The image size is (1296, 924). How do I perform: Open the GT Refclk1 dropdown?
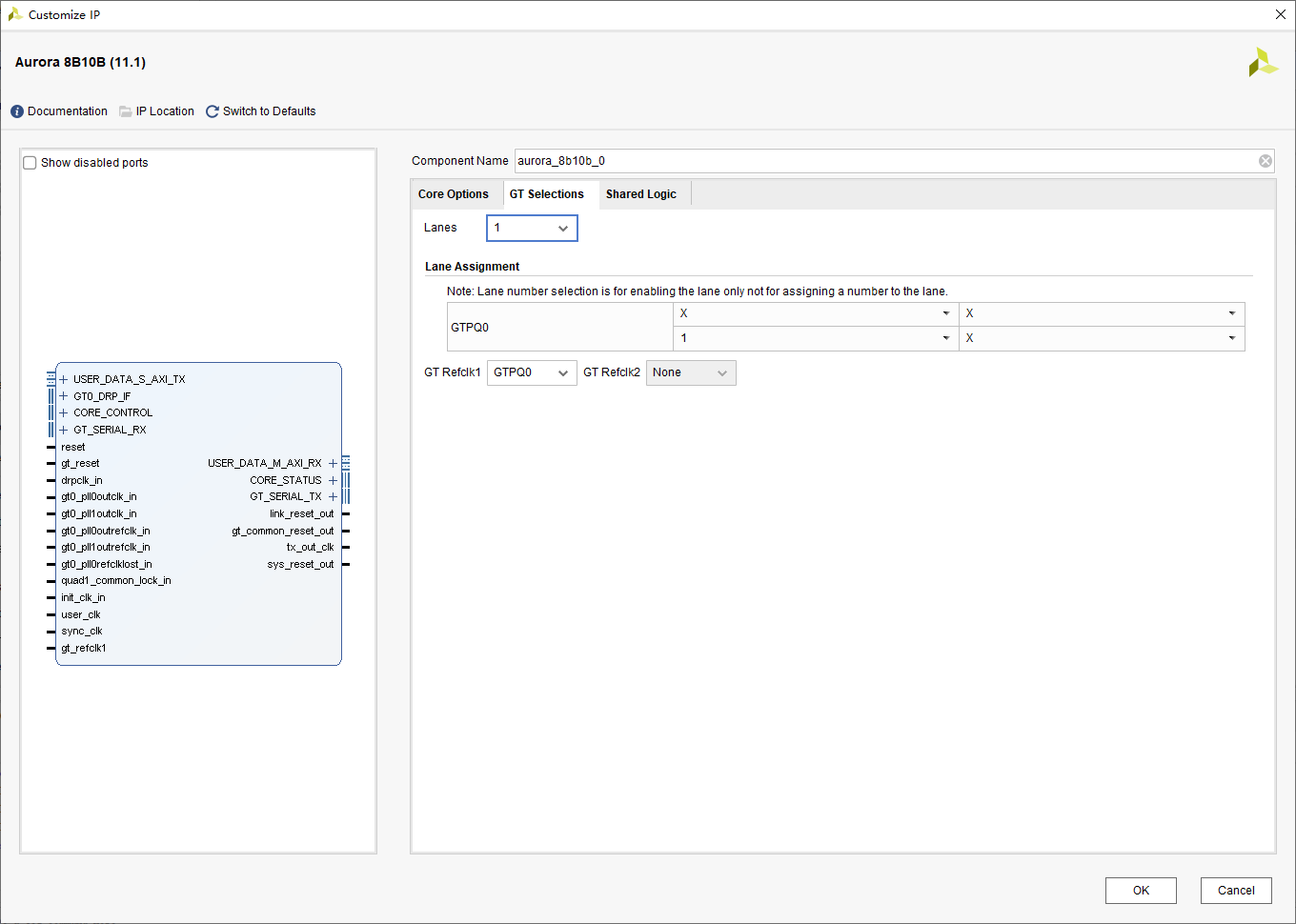coord(532,372)
